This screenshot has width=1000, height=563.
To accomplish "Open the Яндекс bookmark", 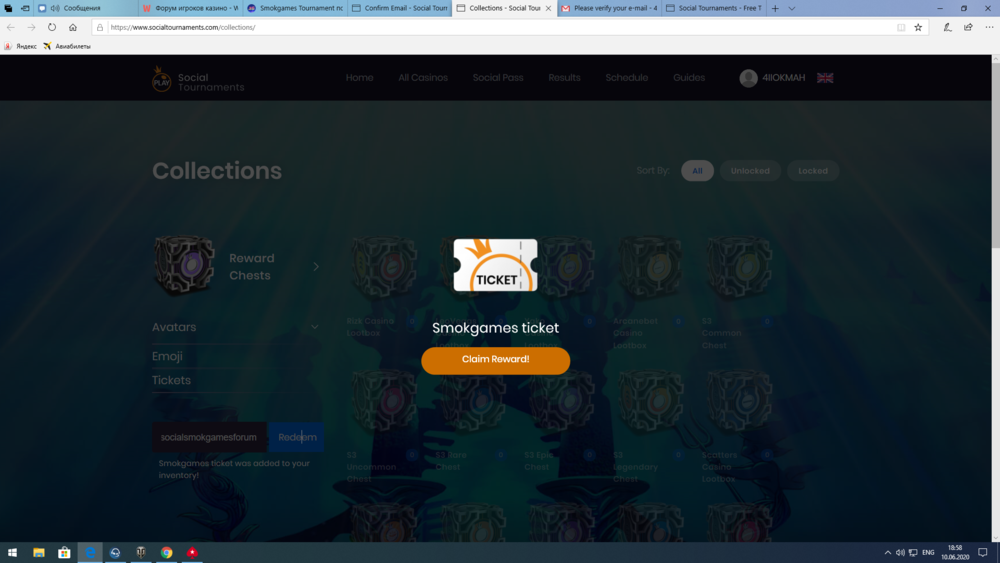I will (x=20, y=46).
